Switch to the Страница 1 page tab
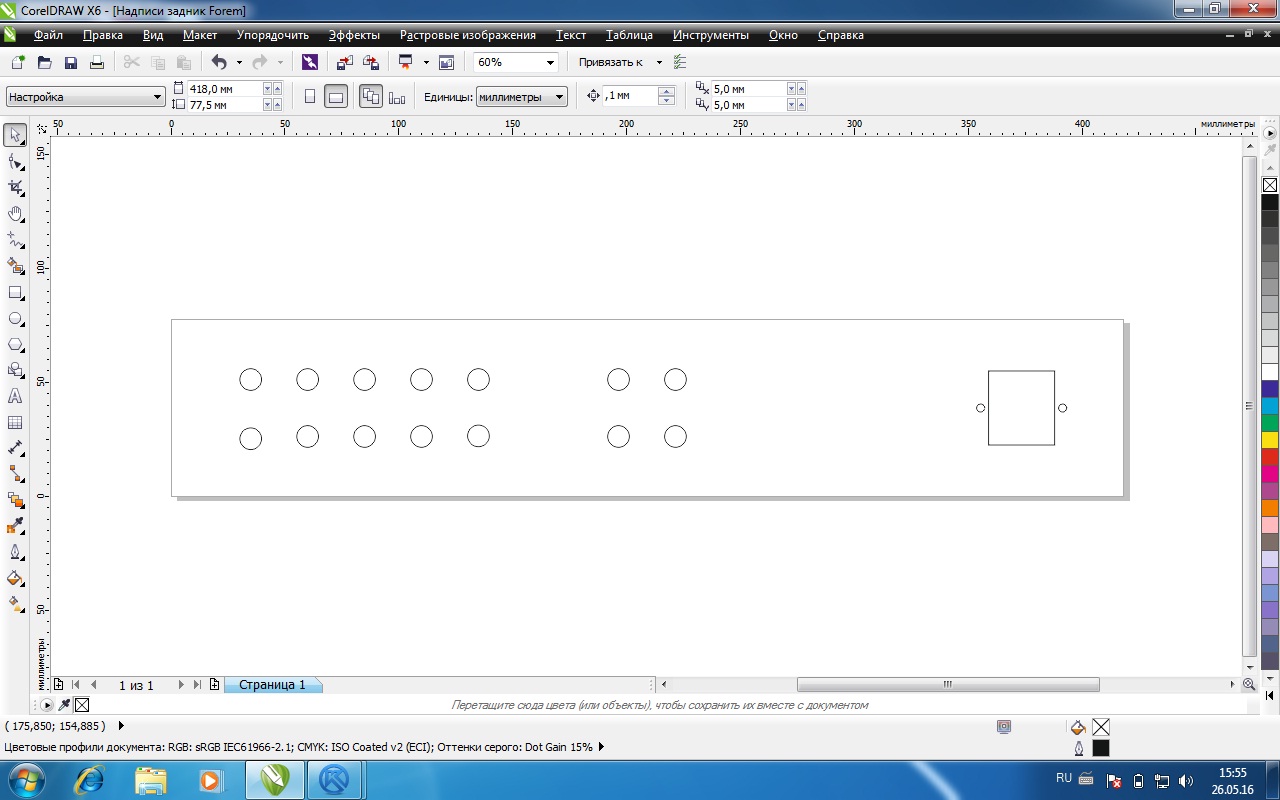Screen dimensions: 1280x800 click(x=272, y=685)
